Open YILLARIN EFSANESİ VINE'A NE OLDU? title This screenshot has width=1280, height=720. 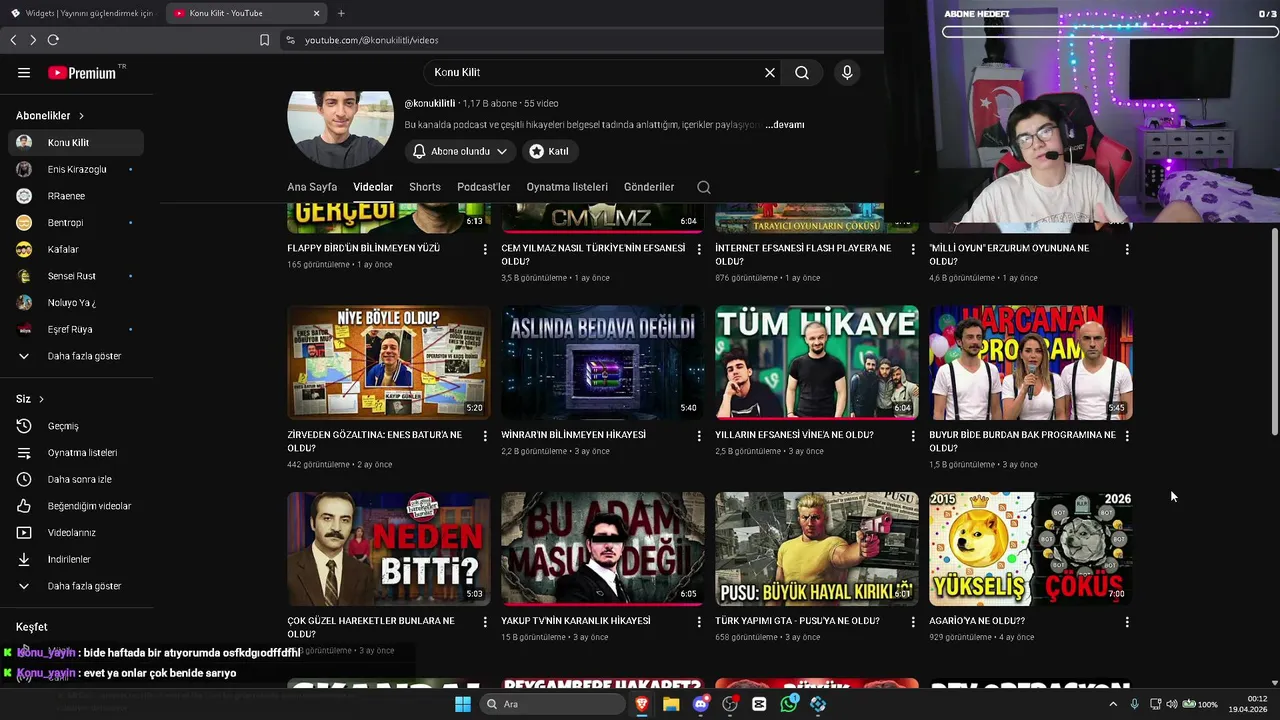(x=794, y=435)
